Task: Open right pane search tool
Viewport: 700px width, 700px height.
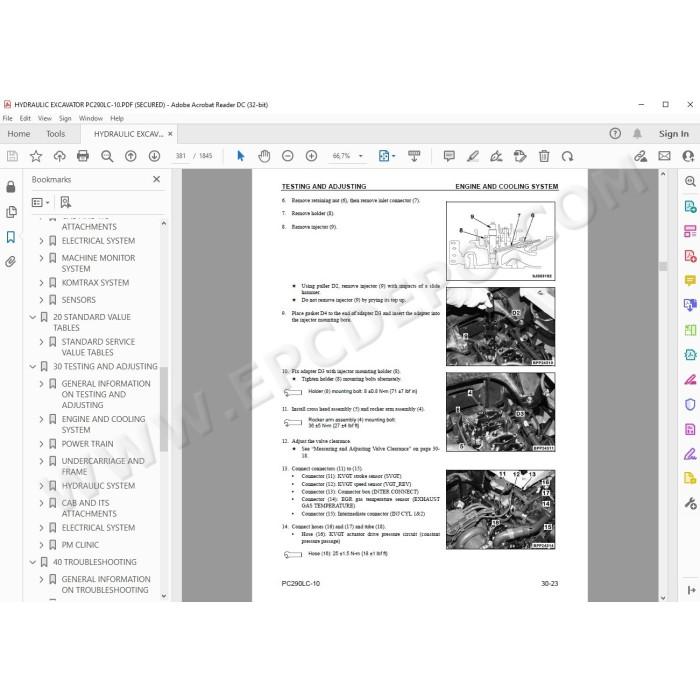Action: pyautogui.click(x=690, y=181)
